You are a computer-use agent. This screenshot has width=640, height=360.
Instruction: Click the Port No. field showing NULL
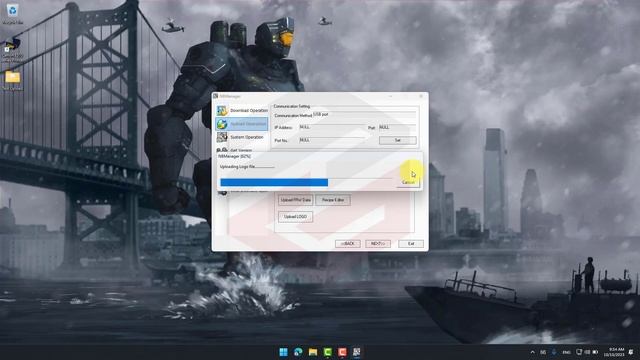coord(331,140)
